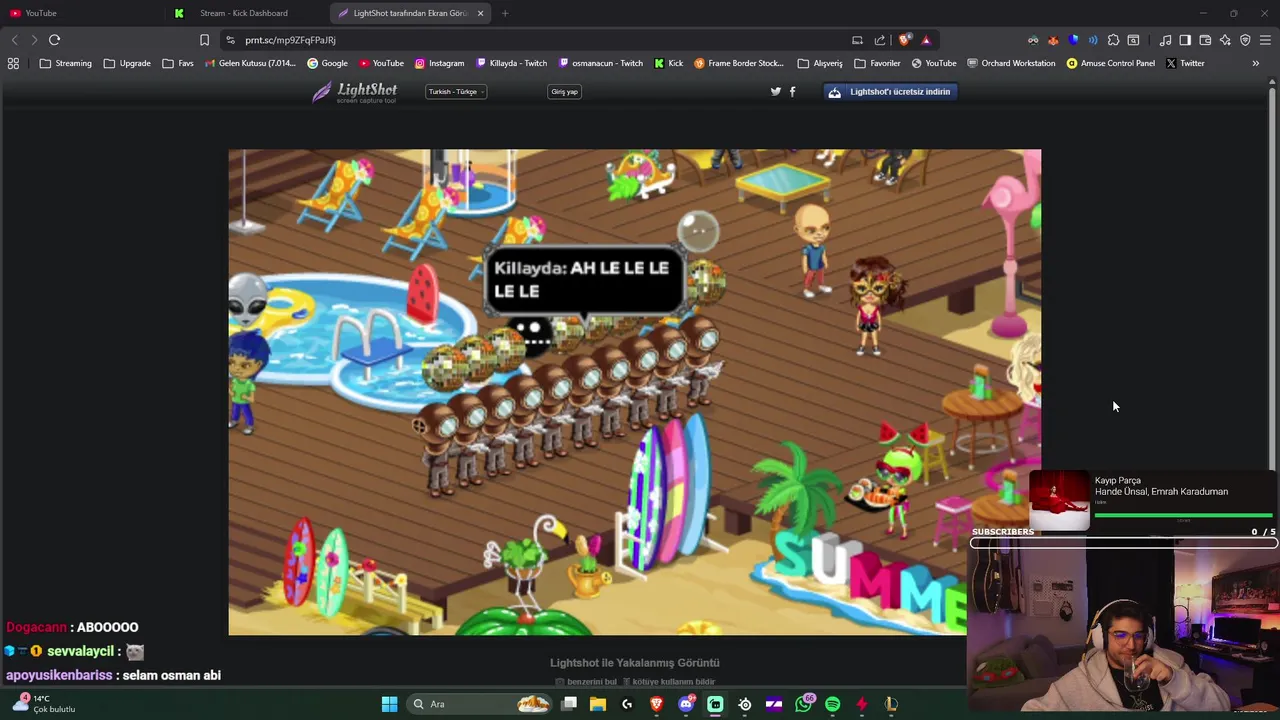Open the Instagram bookmark
Screen dimensions: 1280x720
(x=439, y=63)
